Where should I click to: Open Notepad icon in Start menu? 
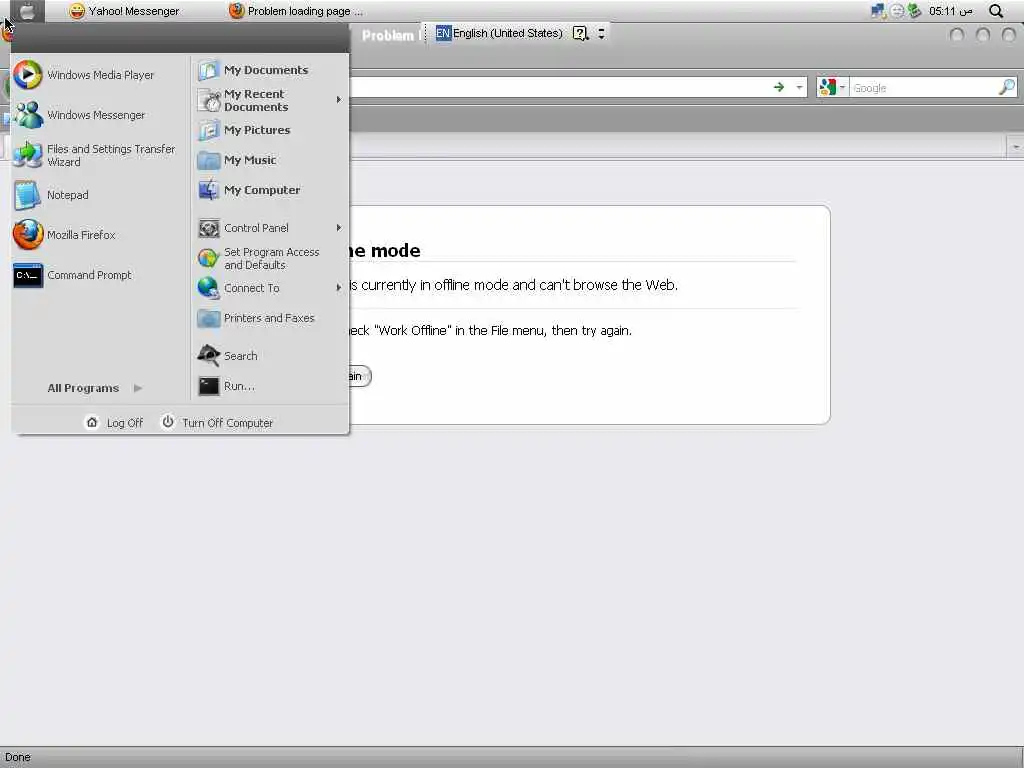pyautogui.click(x=27, y=195)
